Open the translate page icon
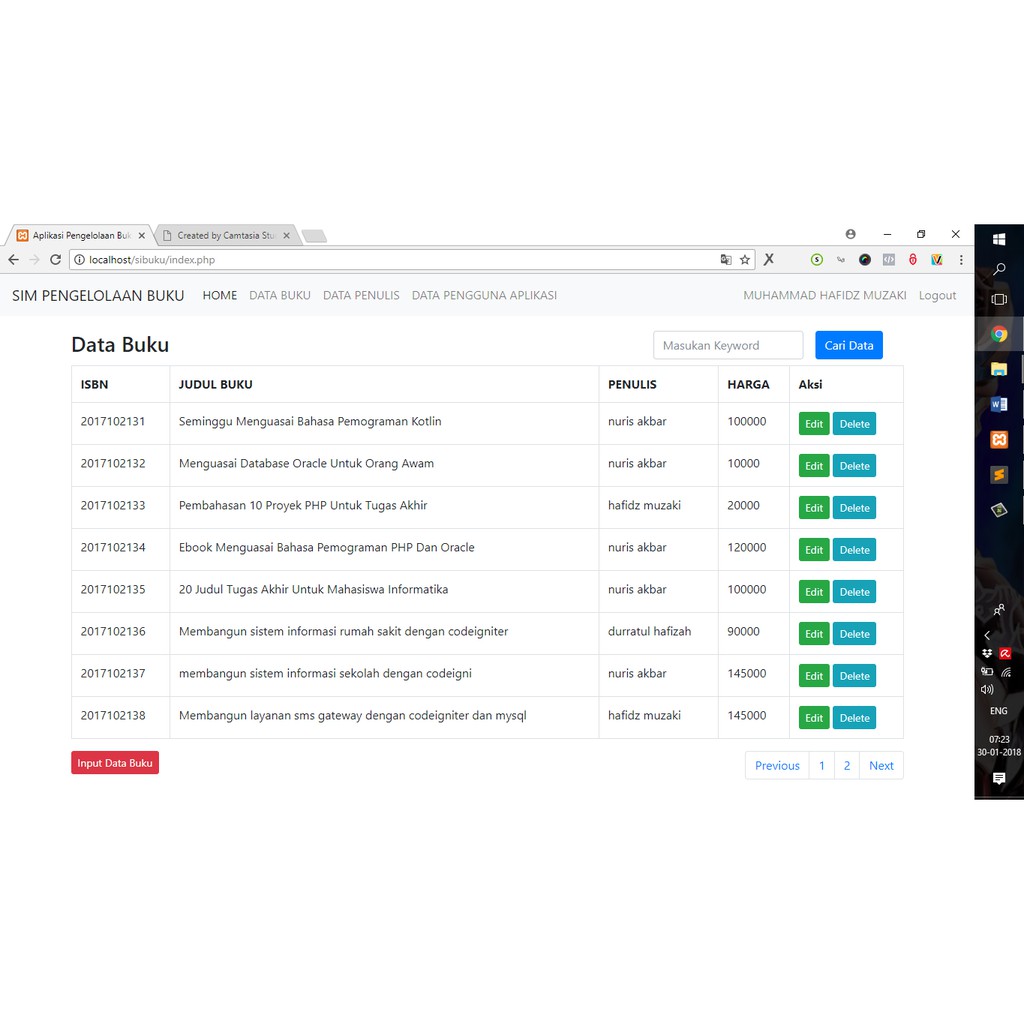 click(x=726, y=260)
